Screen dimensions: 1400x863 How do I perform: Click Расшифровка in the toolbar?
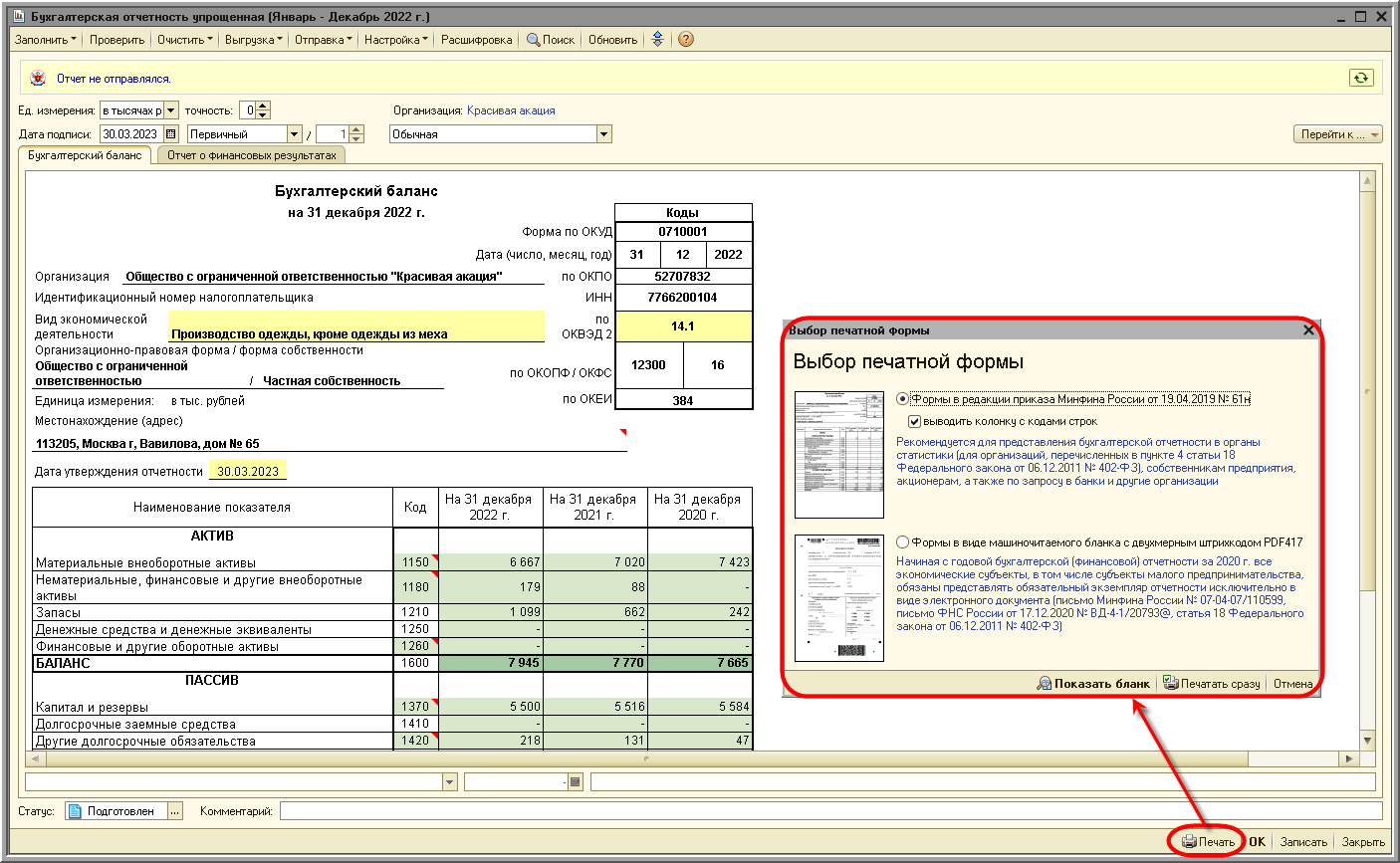(x=476, y=40)
